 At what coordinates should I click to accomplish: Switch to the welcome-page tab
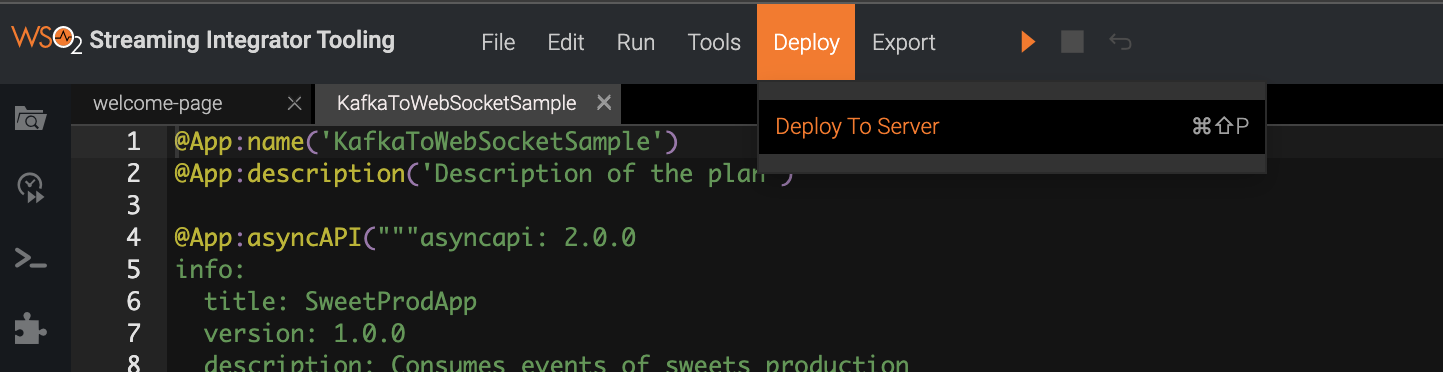point(158,103)
